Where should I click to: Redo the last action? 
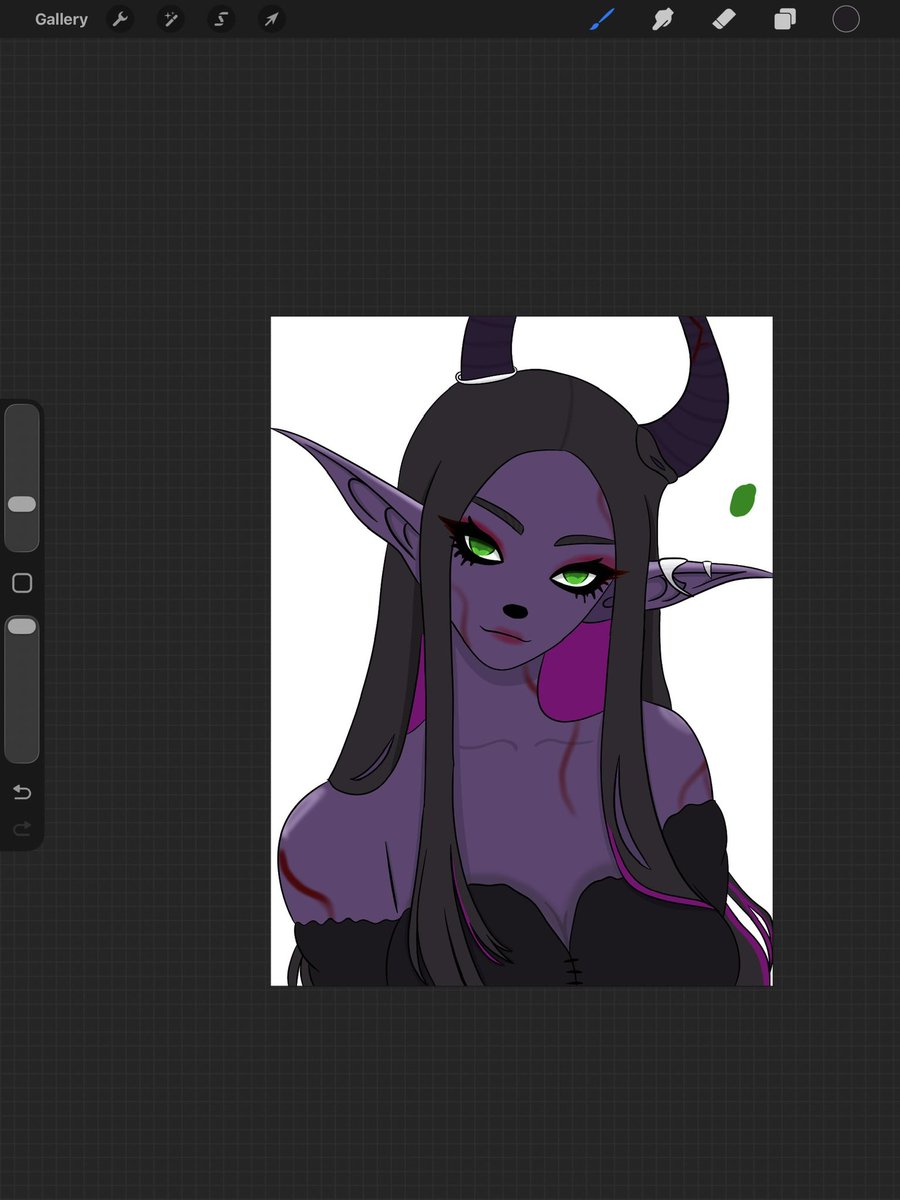22,829
